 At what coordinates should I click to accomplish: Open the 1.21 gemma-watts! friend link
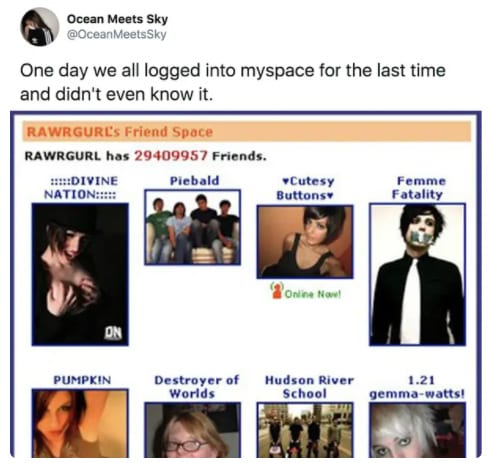417,387
